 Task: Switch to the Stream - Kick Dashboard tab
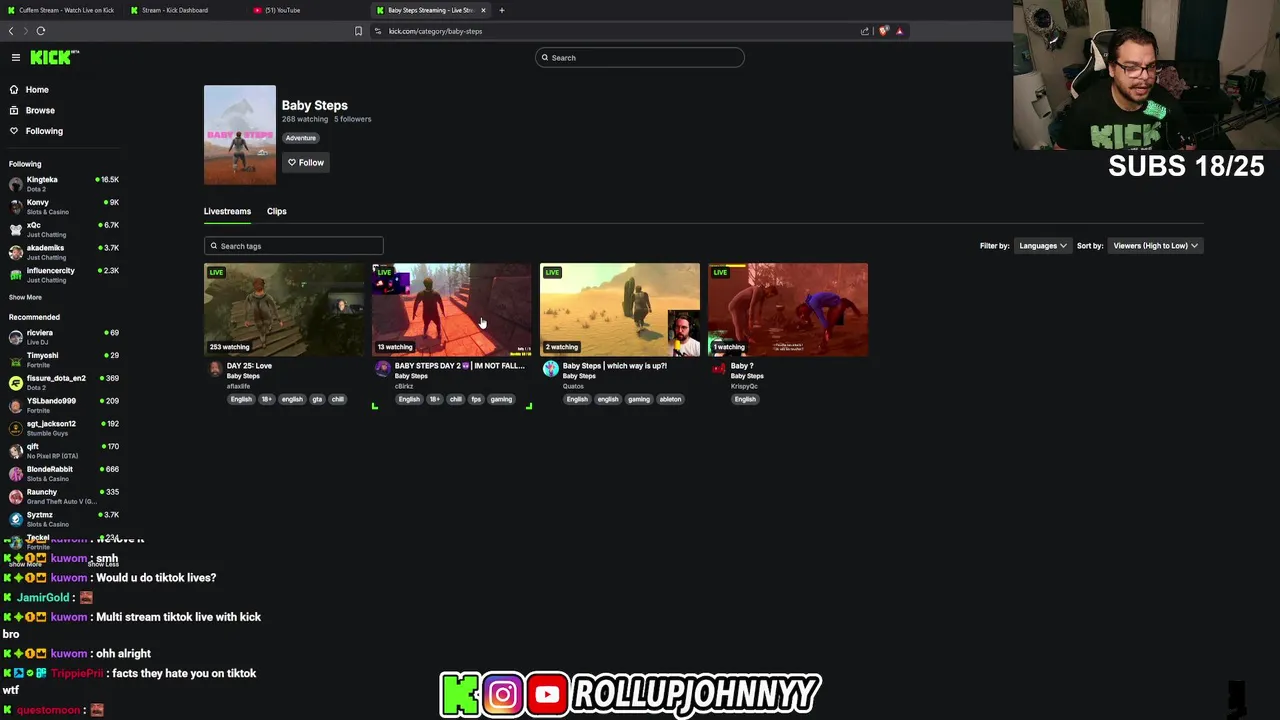pos(175,10)
